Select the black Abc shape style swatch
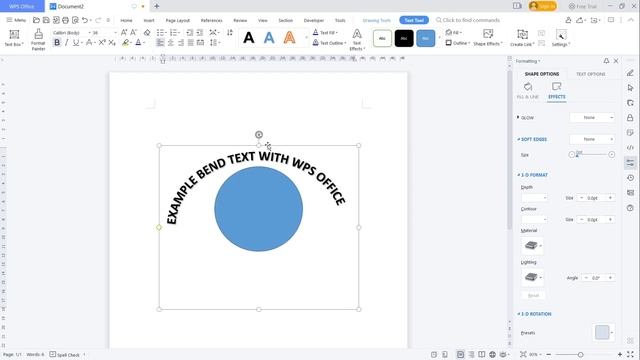 404,38
